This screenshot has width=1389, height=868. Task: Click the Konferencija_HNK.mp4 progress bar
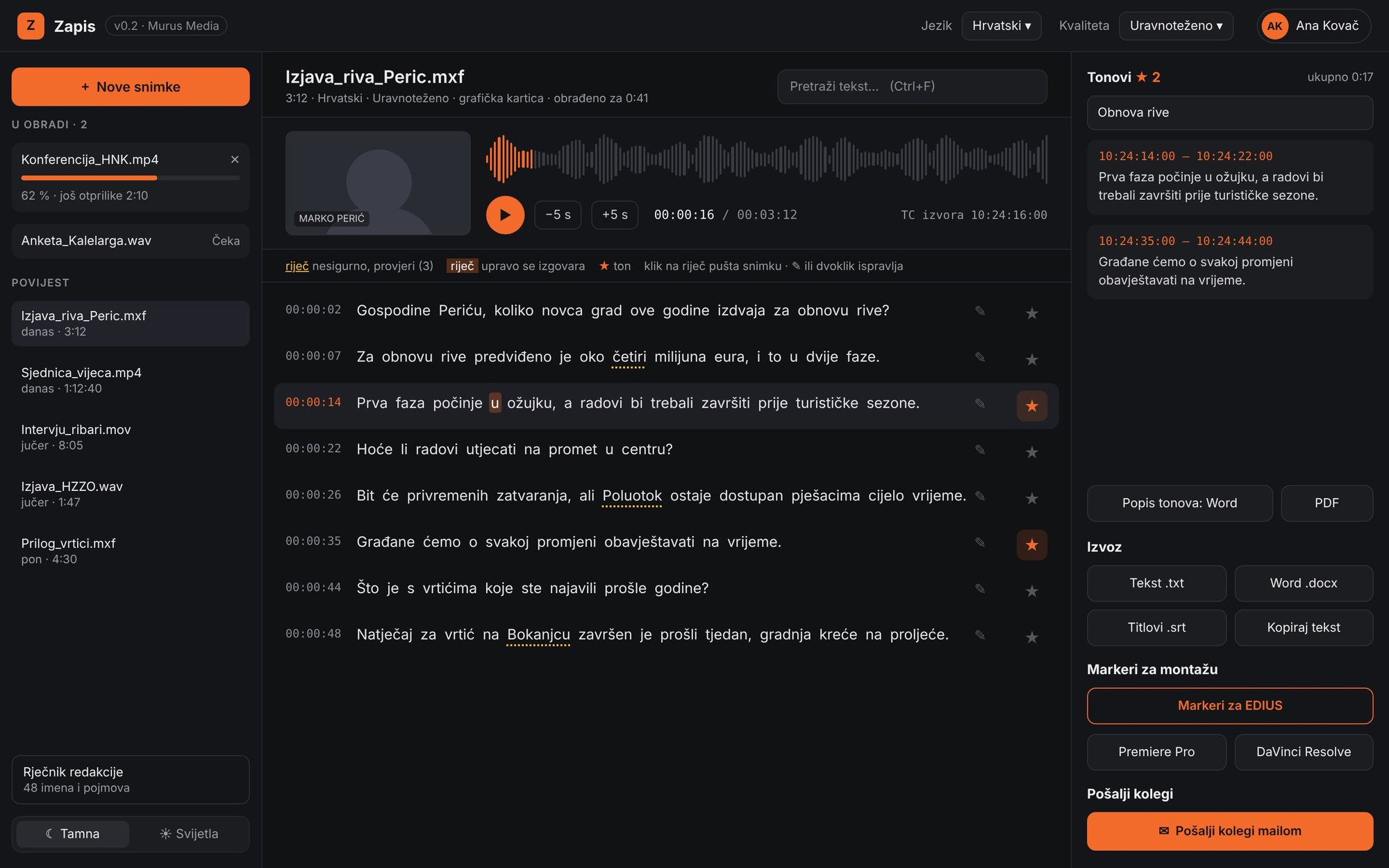click(131, 178)
